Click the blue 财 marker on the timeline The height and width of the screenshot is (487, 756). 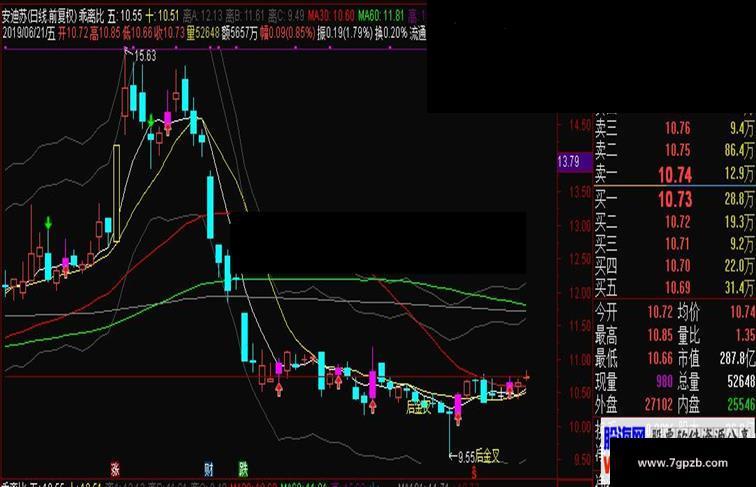point(209,469)
